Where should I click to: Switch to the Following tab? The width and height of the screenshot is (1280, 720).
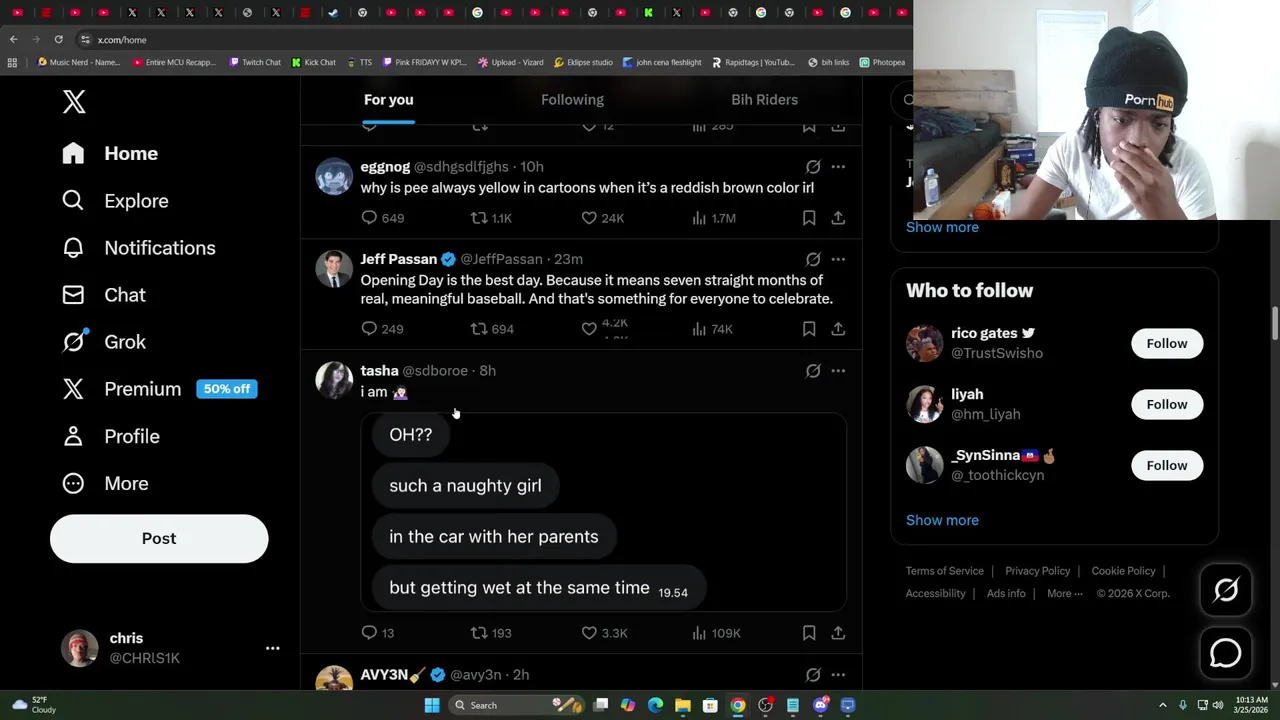tap(572, 100)
